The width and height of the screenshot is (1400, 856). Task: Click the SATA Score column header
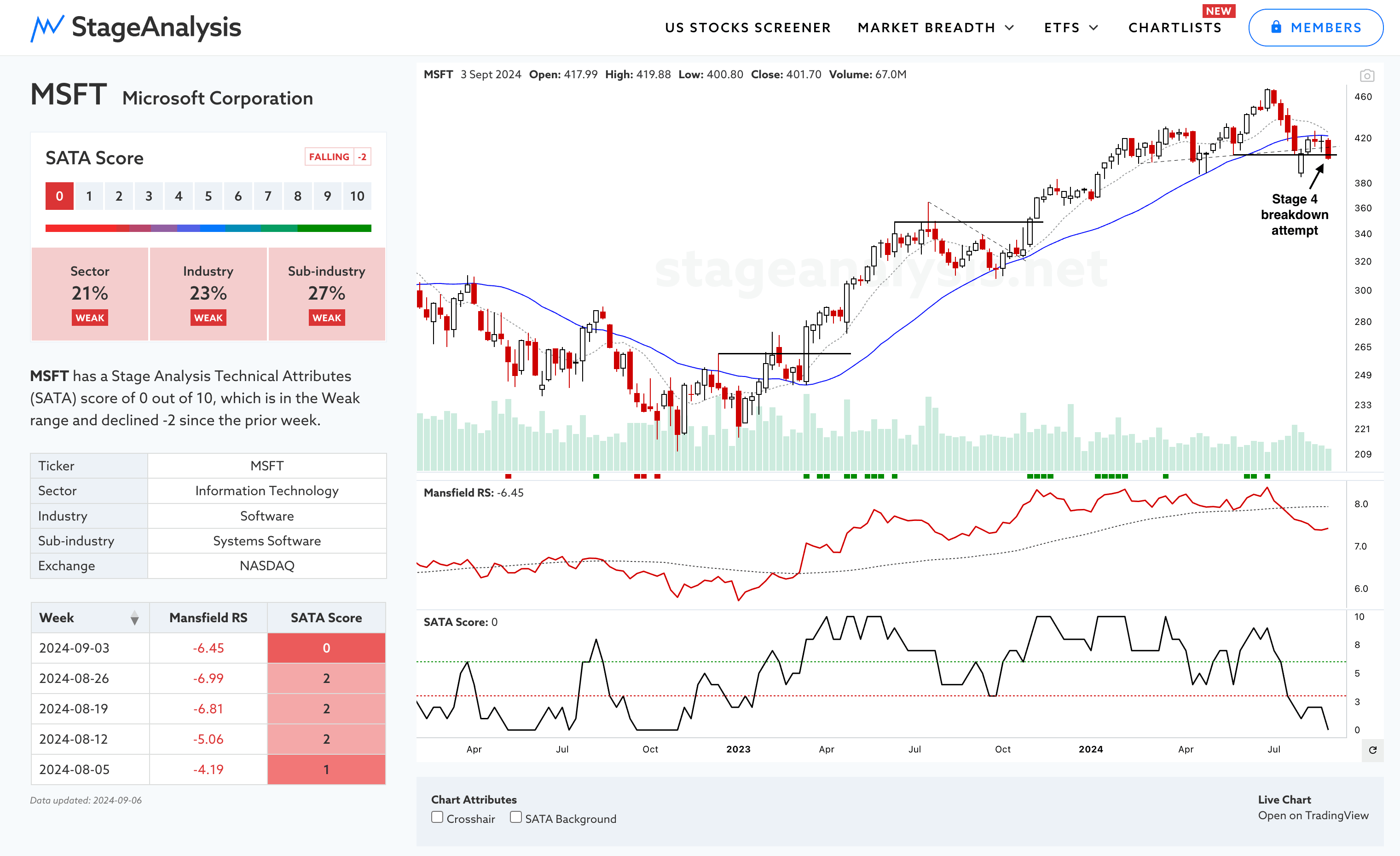click(326, 618)
